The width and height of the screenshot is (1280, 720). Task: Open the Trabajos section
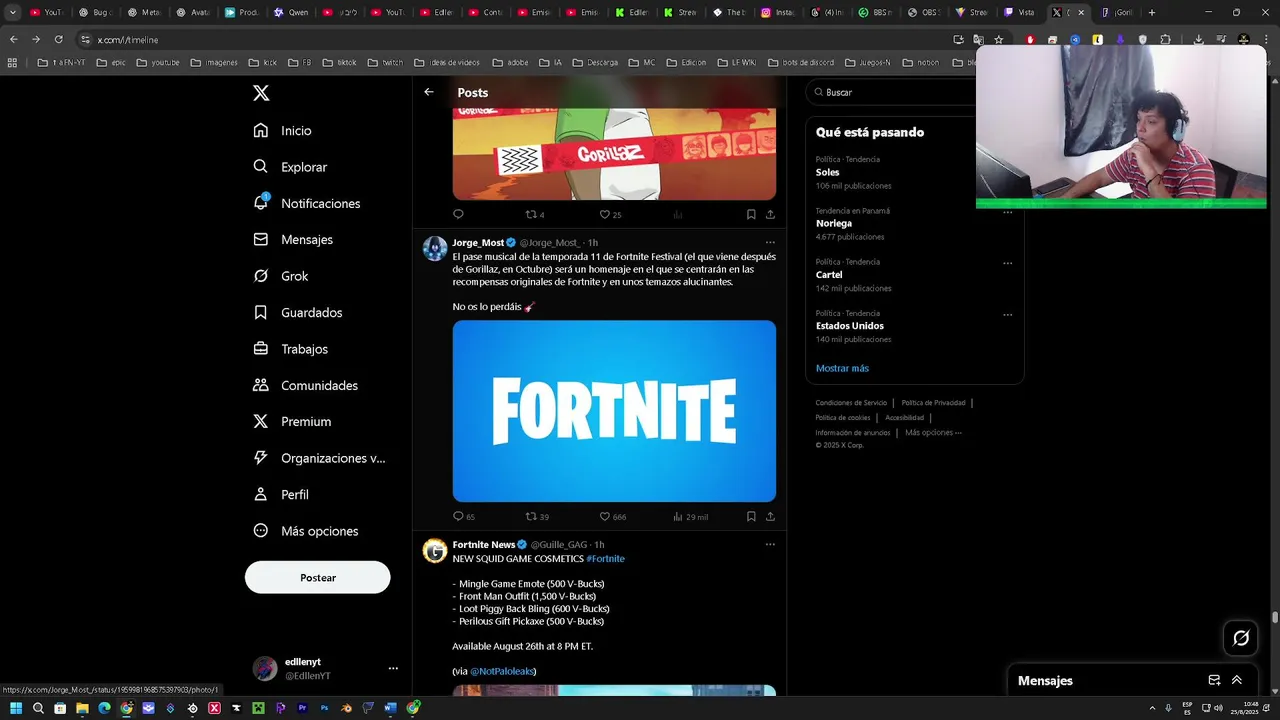pyautogui.click(x=291, y=349)
